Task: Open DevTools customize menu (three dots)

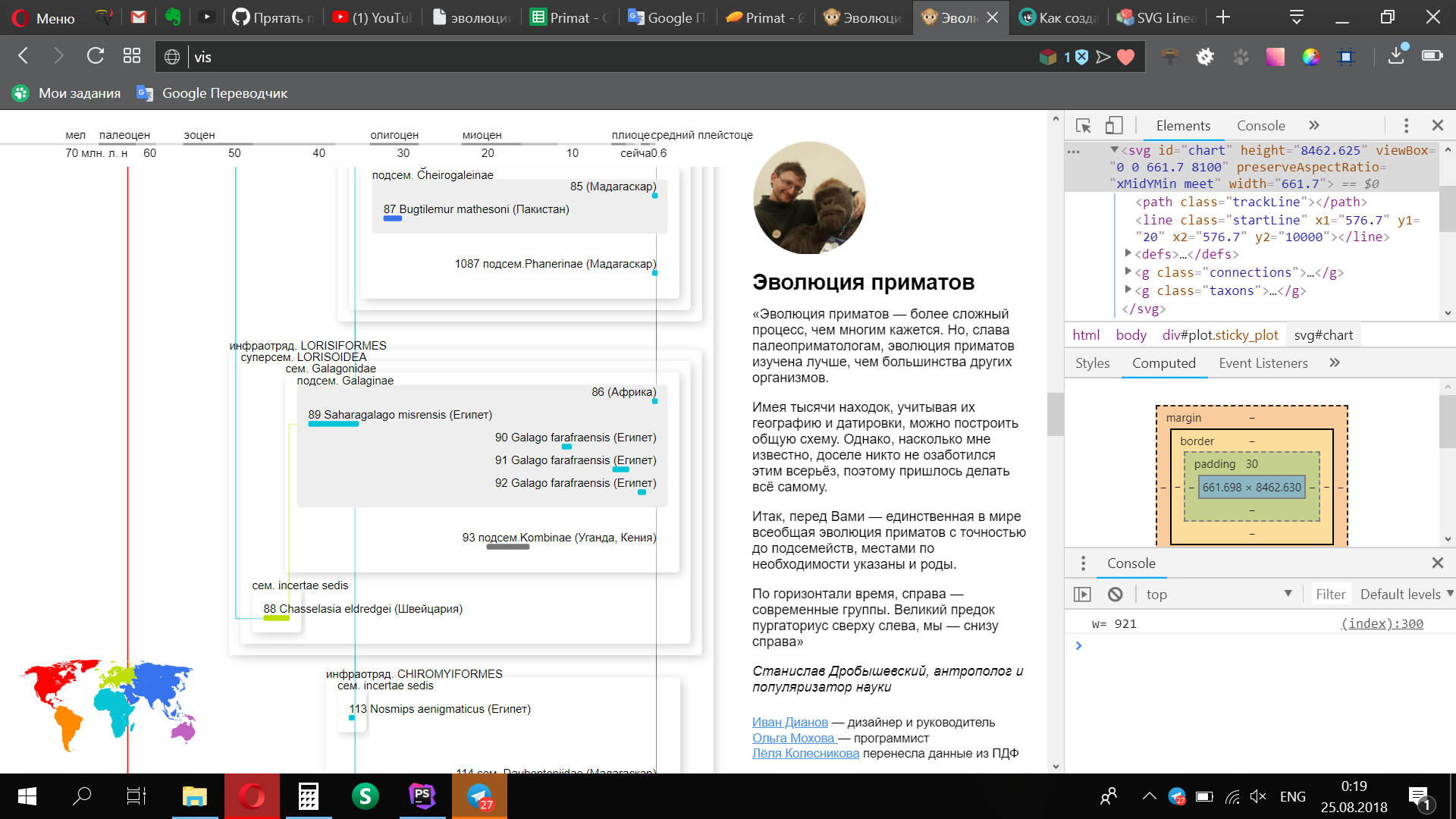Action: click(1405, 126)
